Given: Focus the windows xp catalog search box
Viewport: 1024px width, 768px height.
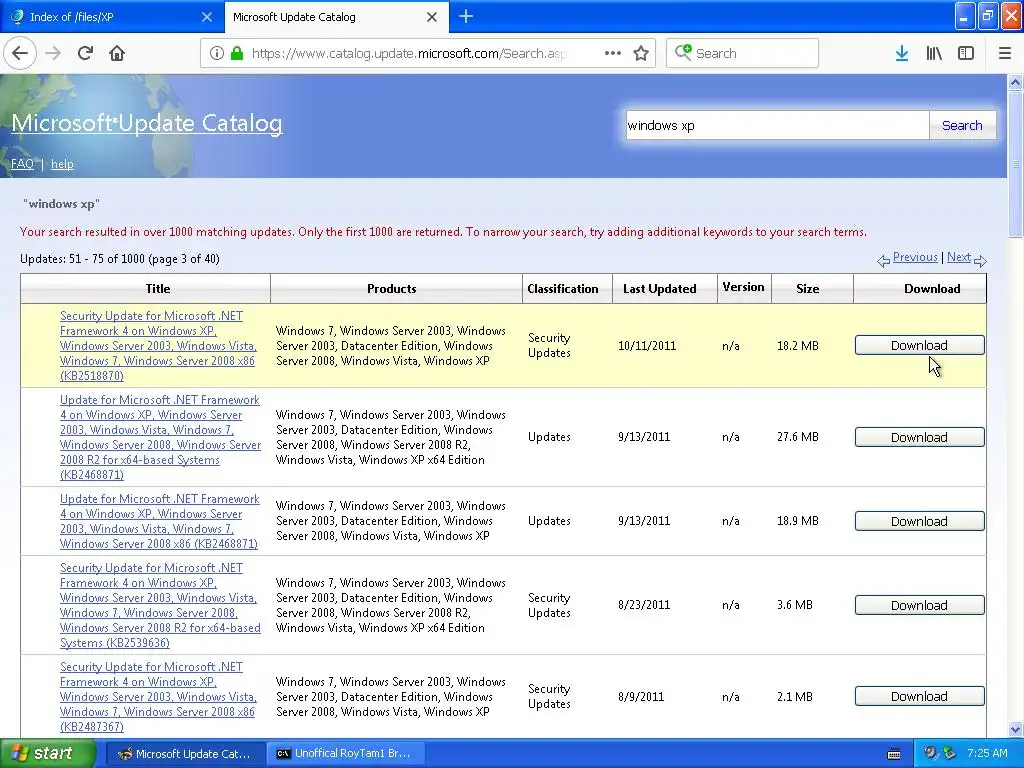Looking at the screenshot, I should [777, 125].
